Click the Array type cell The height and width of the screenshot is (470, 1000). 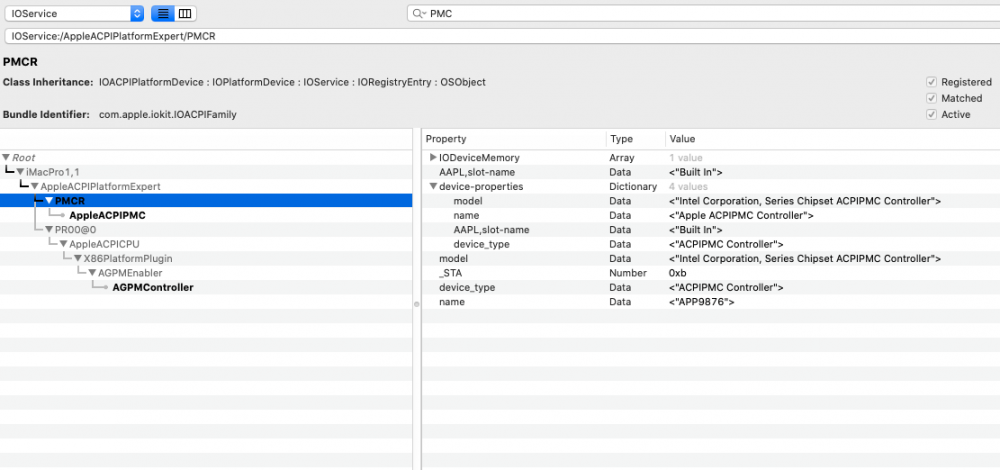pos(621,158)
